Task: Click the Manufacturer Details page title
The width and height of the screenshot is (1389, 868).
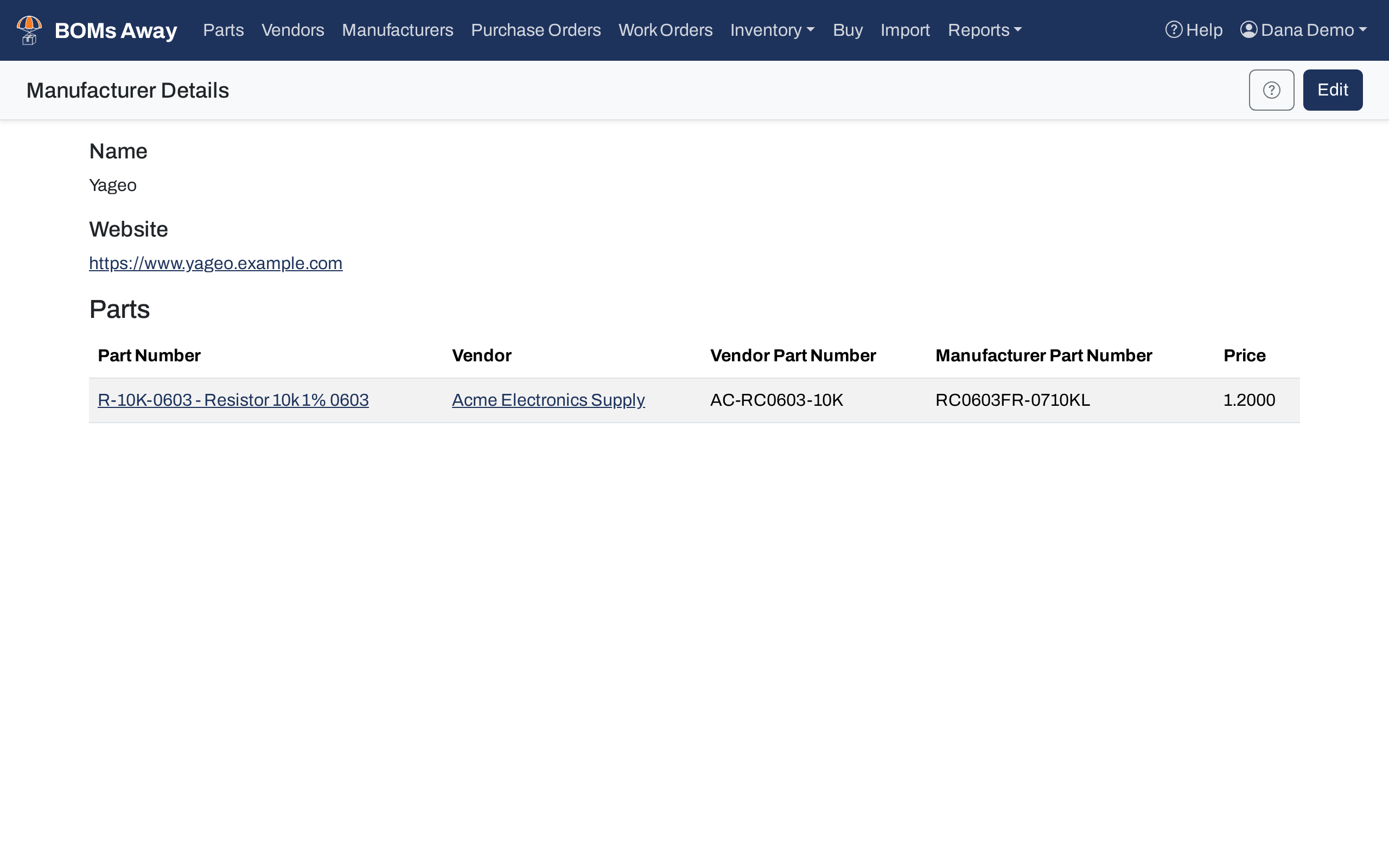Action: point(128,91)
